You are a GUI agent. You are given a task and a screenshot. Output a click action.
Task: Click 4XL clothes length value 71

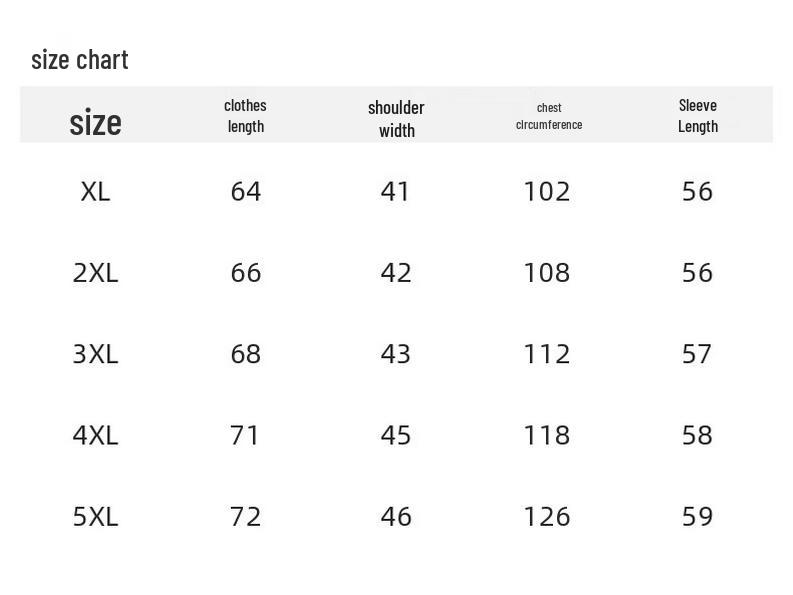[245, 435]
